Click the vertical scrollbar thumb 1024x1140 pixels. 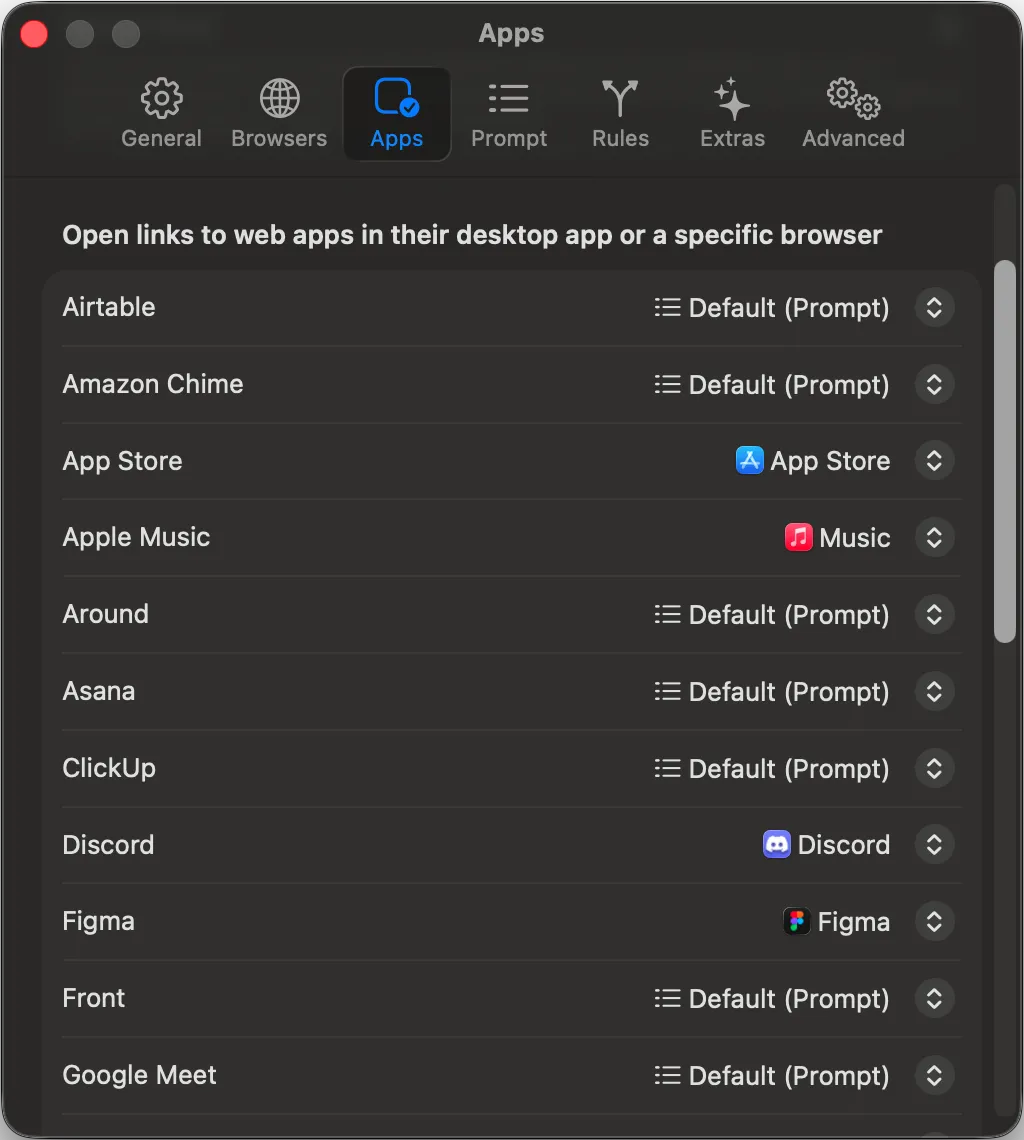pyautogui.click(x=1005, y=451)
